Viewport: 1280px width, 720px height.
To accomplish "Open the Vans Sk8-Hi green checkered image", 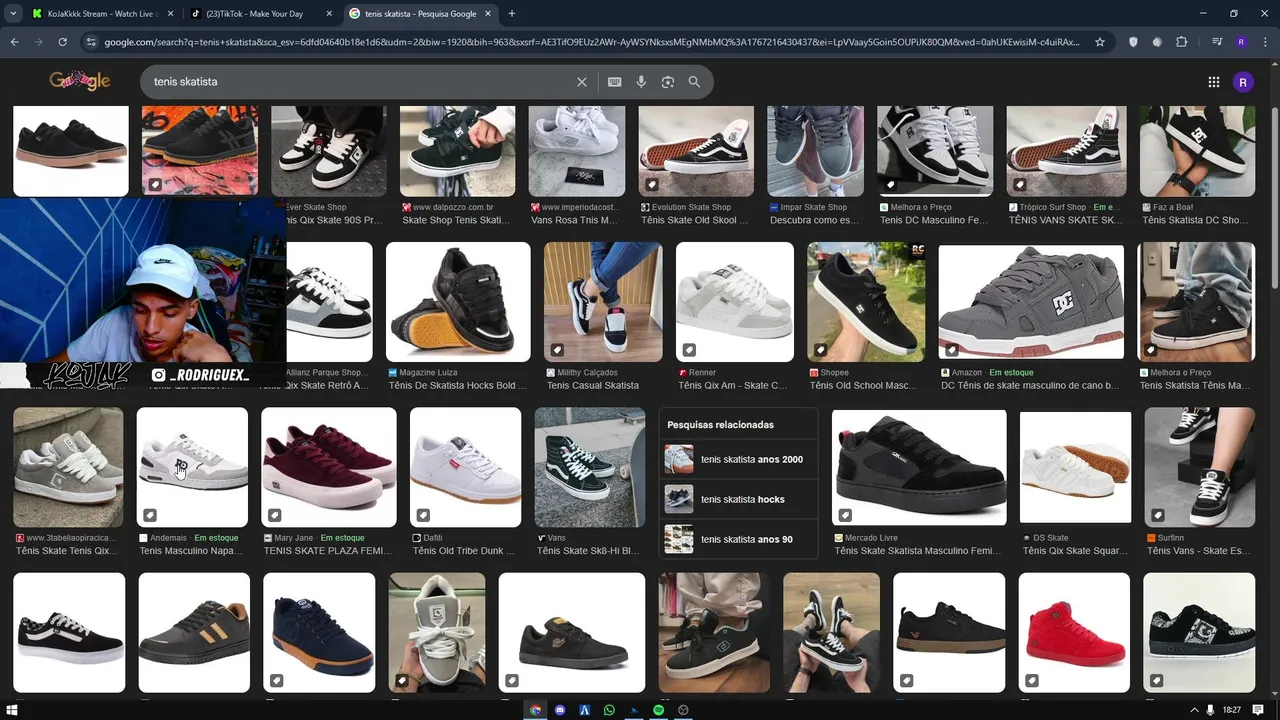I will 590,467.
